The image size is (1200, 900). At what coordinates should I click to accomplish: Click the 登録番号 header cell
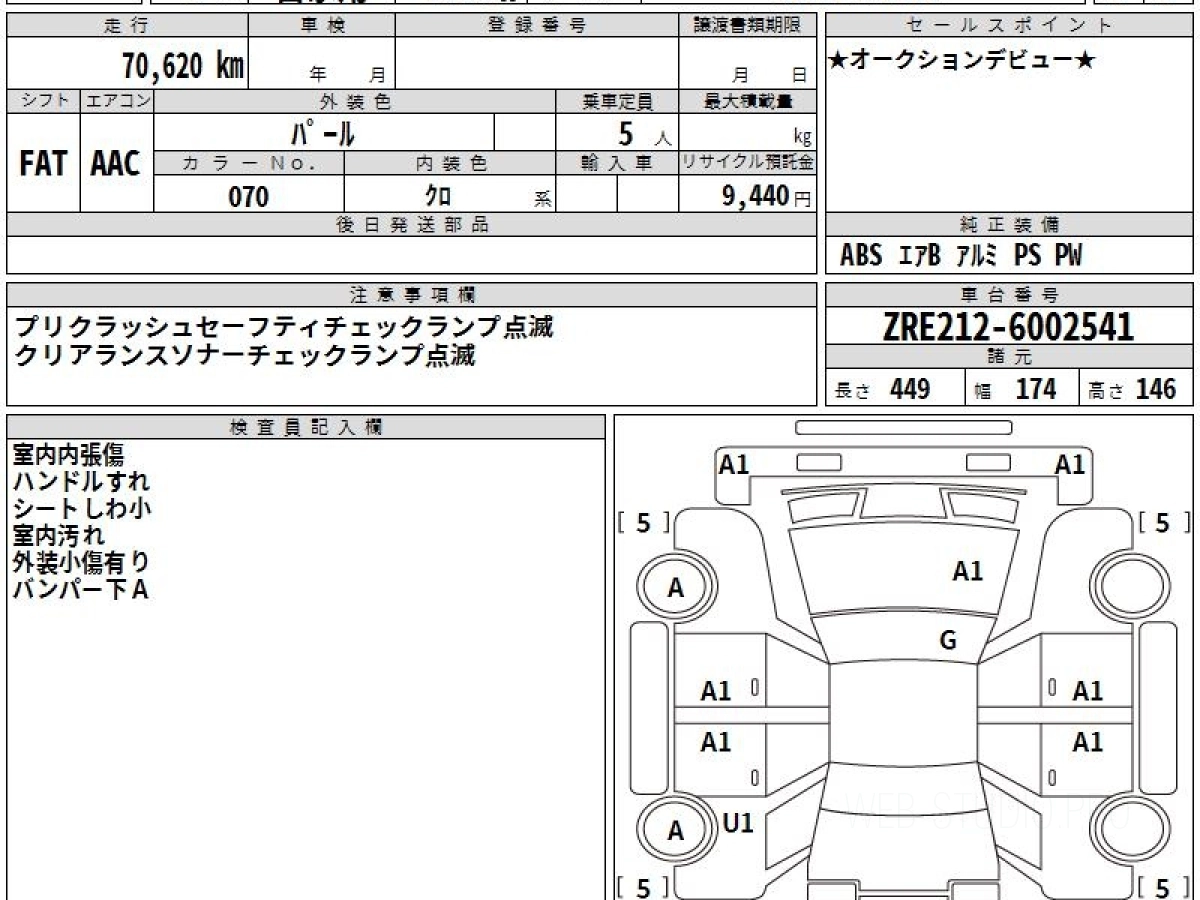[x=537, y=26]
